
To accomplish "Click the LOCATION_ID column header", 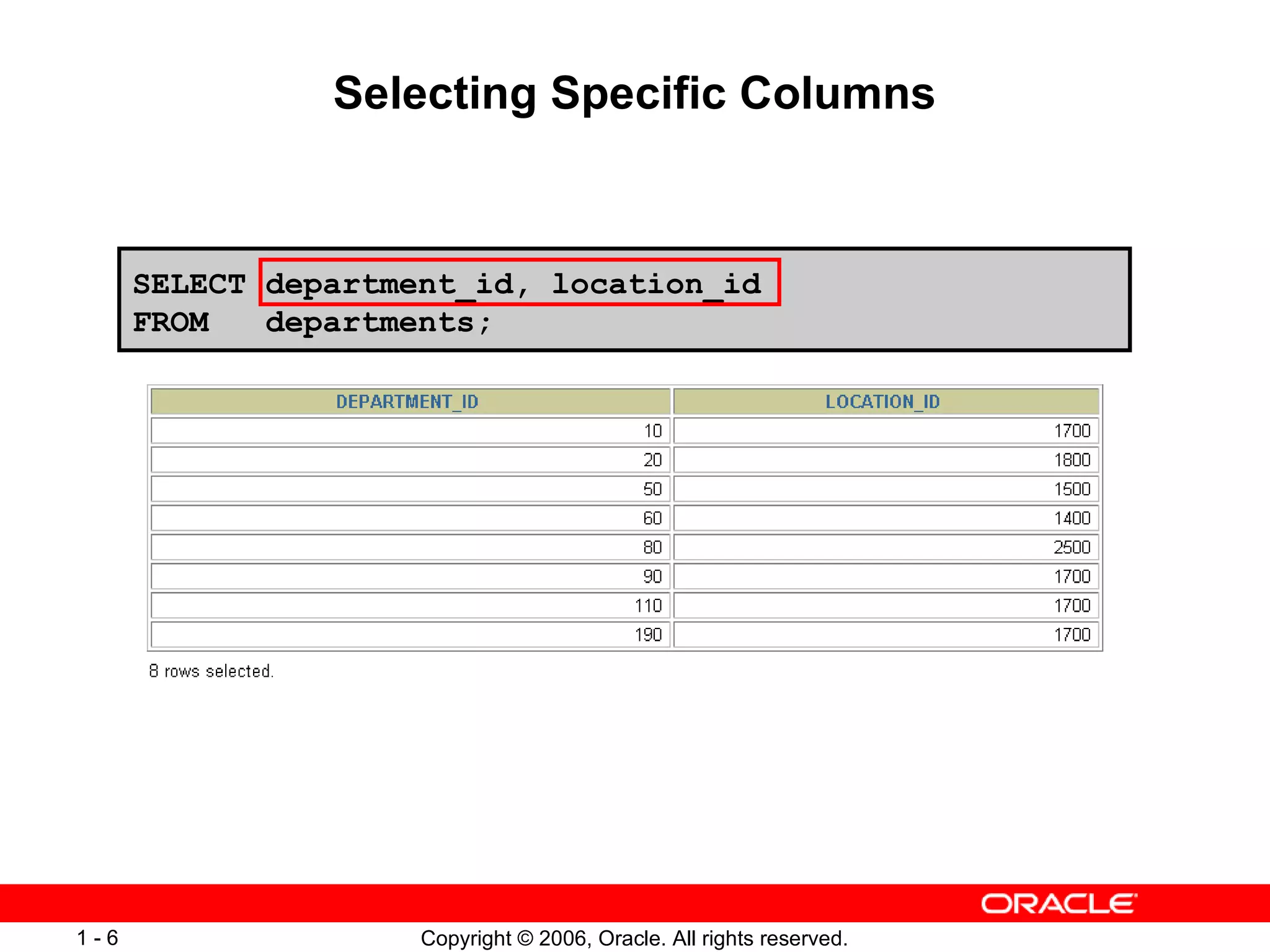I will point(882,402).
